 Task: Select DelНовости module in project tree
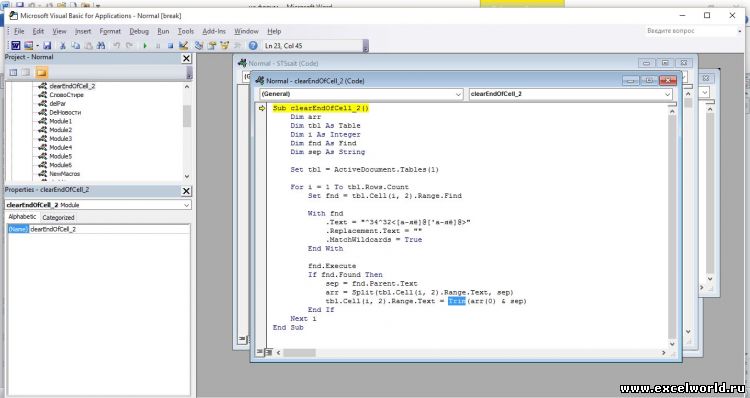[x=65, y=112]
